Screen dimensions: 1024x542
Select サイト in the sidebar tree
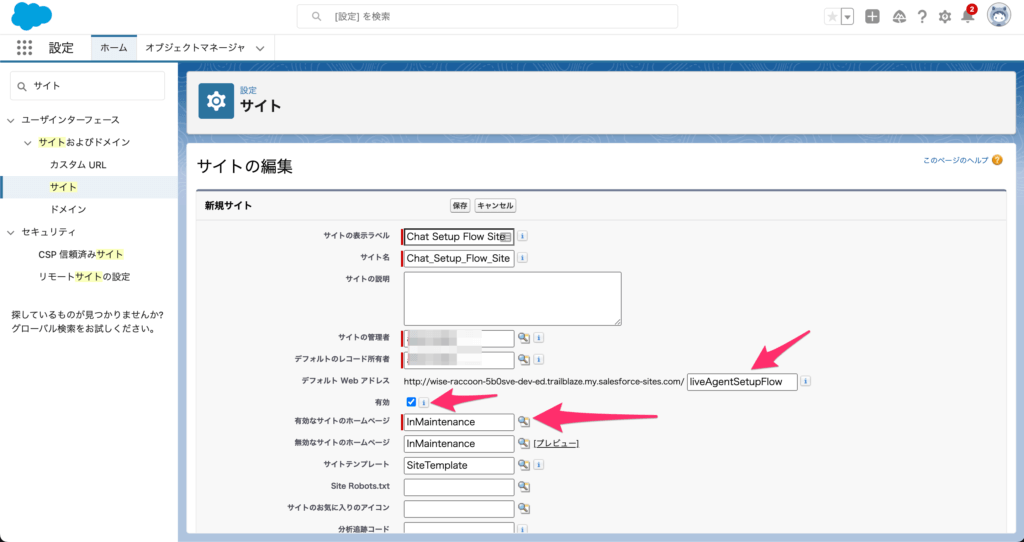click(x=63, y=187)
